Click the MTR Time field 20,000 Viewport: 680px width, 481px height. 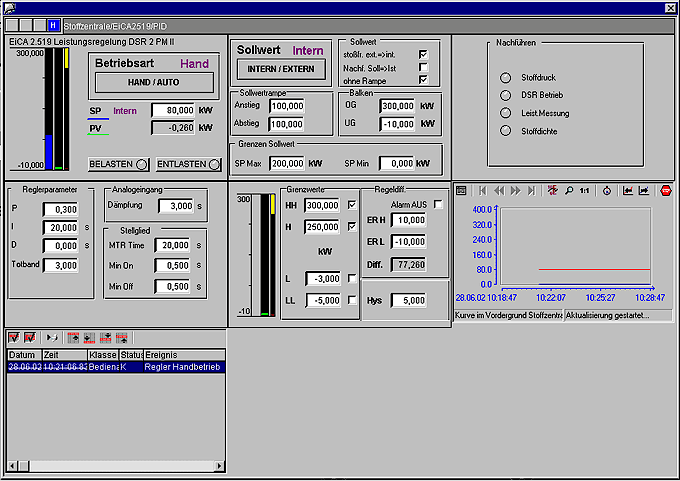tap(173, 245)
